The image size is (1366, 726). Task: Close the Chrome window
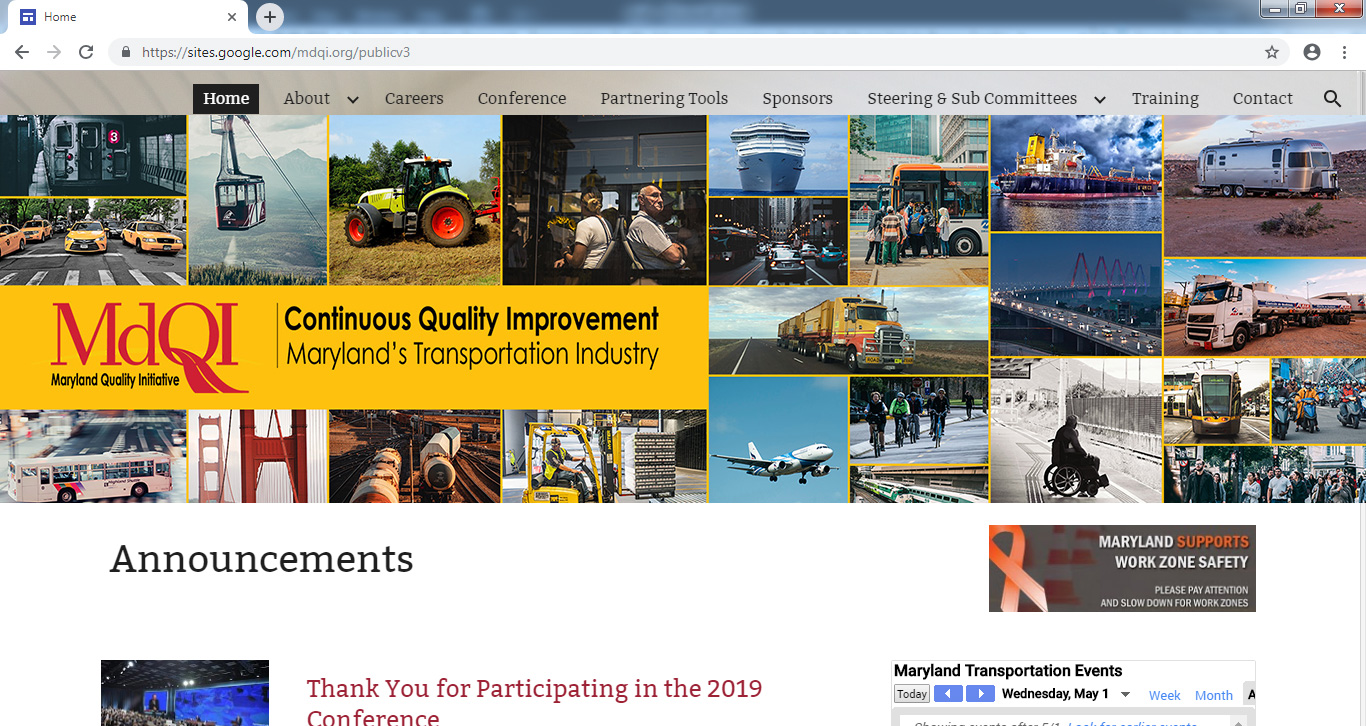pos(1338,8)
